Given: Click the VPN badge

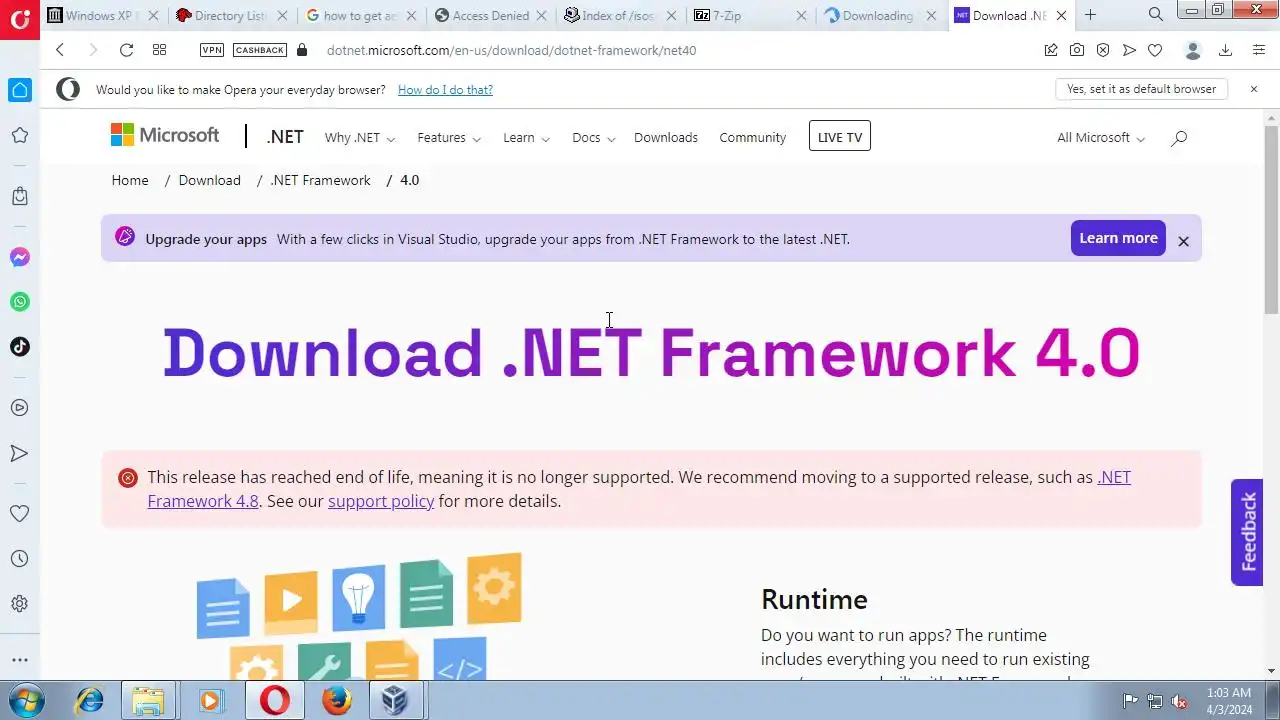Looking at the screenshot, I should 212,50.
